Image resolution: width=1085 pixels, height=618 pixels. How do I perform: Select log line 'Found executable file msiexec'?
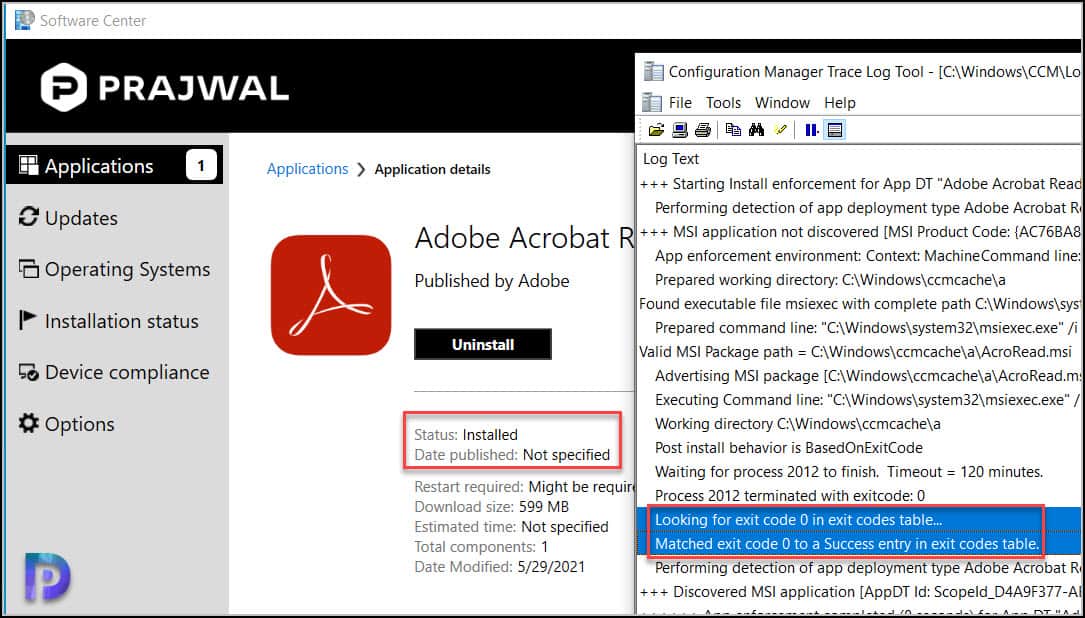[x=859, y=304]
